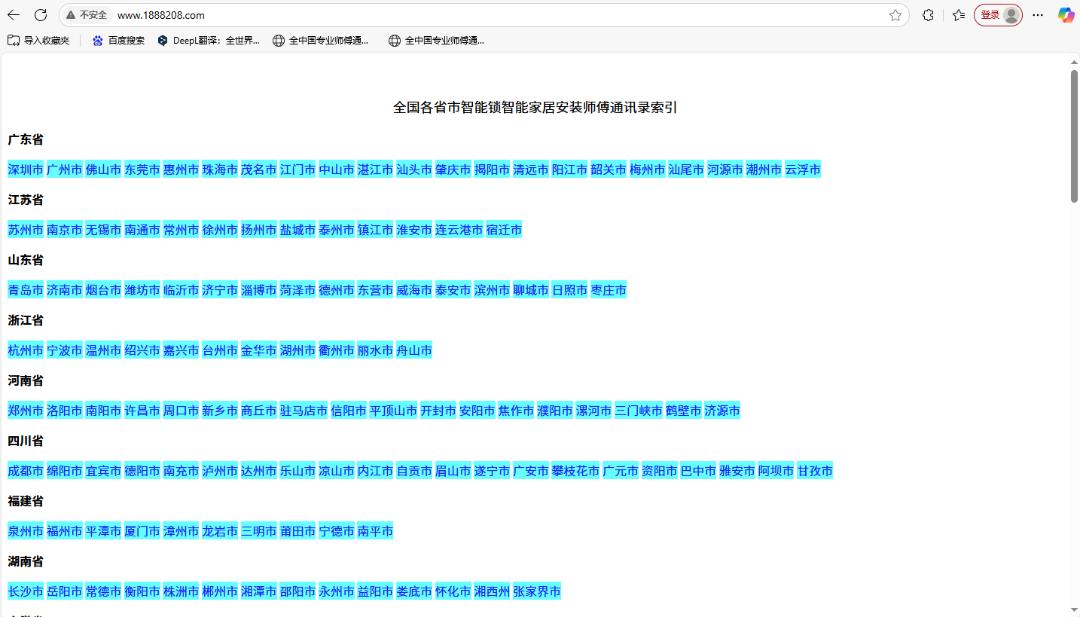
Task: Open the 青岛市 link
Action: pos(25,290)
